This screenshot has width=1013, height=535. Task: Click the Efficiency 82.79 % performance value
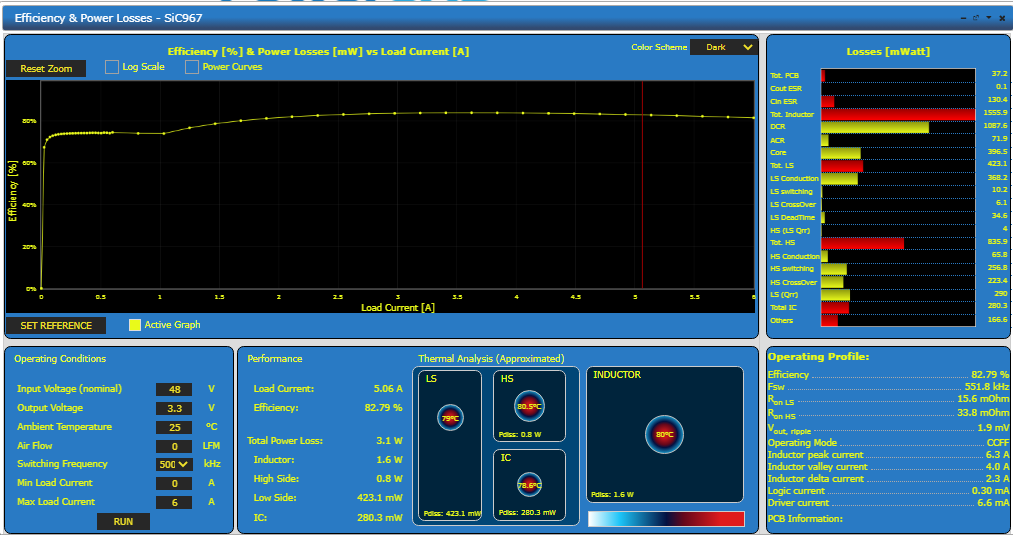(383, 408)
